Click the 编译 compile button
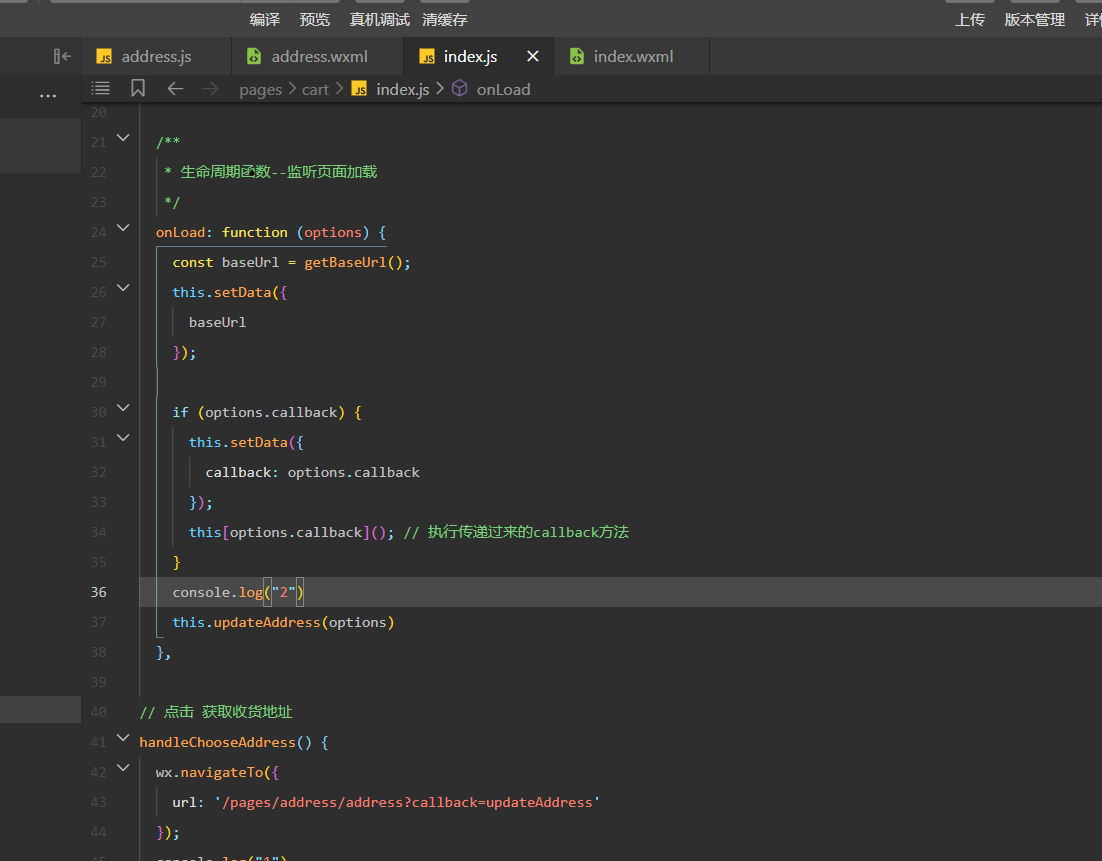1102x861 pixels. point(265,20)
